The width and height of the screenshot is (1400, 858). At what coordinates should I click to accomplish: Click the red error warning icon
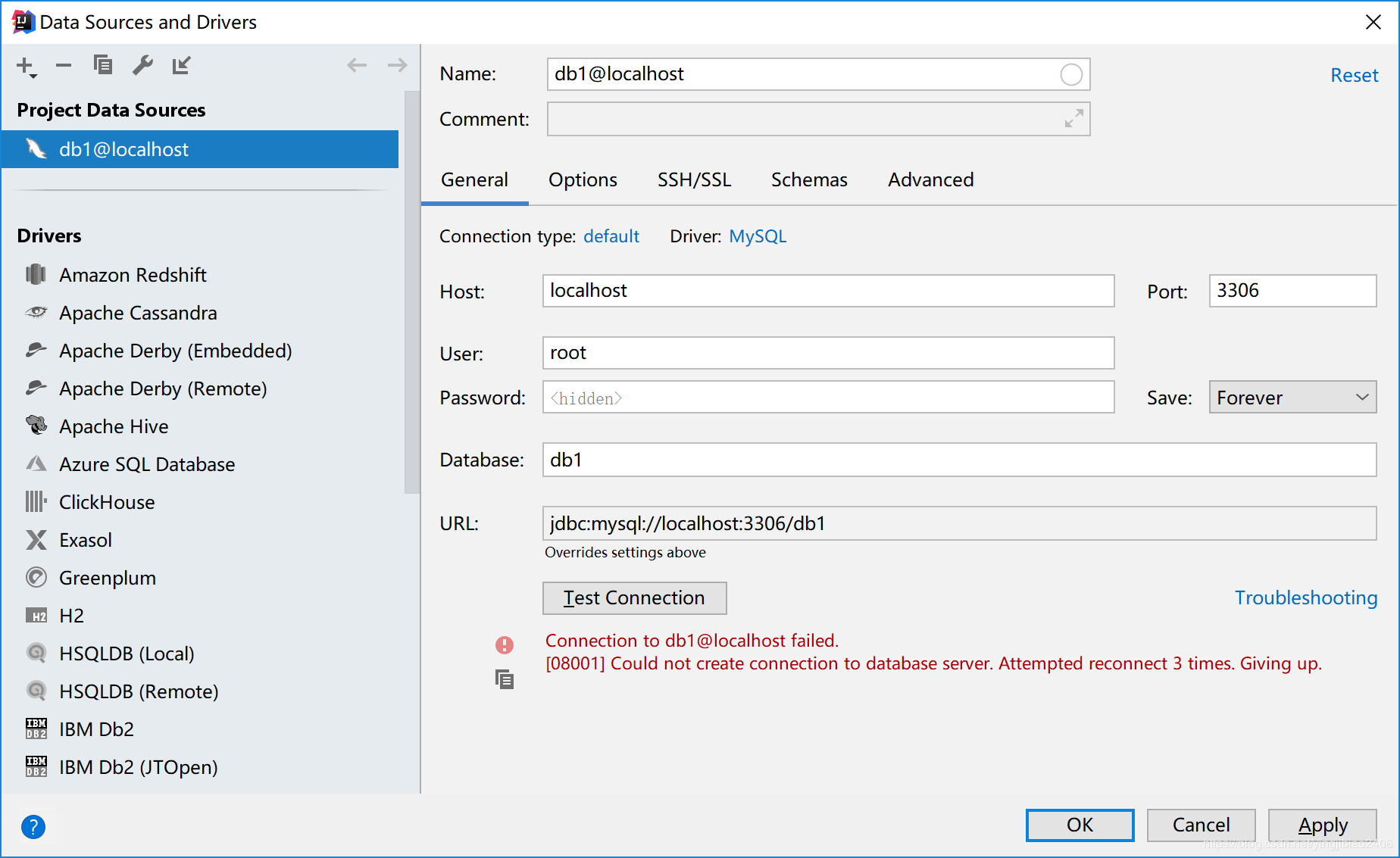[x=505, y=644]
